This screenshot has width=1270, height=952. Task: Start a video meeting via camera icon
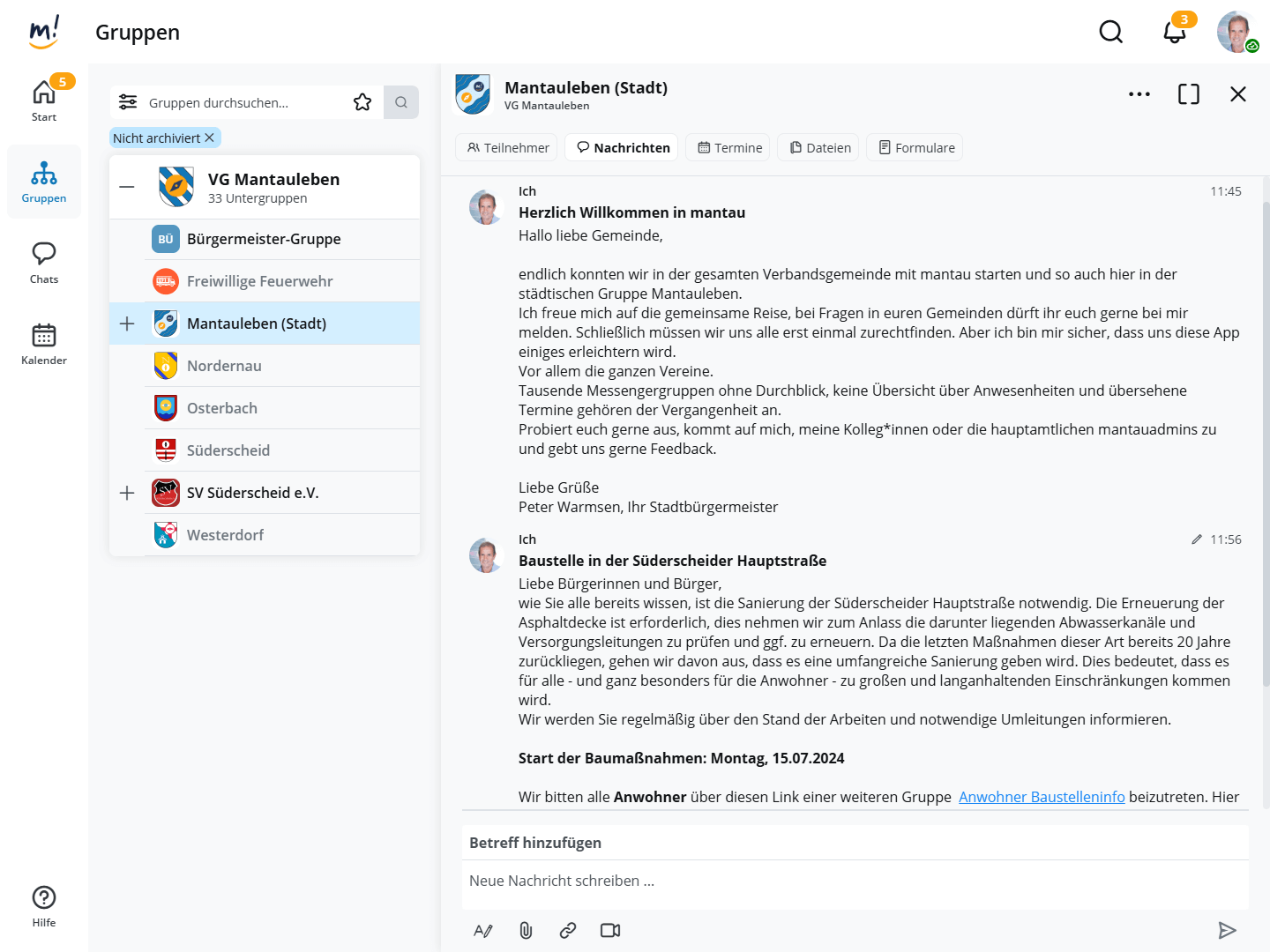[610, 930]
